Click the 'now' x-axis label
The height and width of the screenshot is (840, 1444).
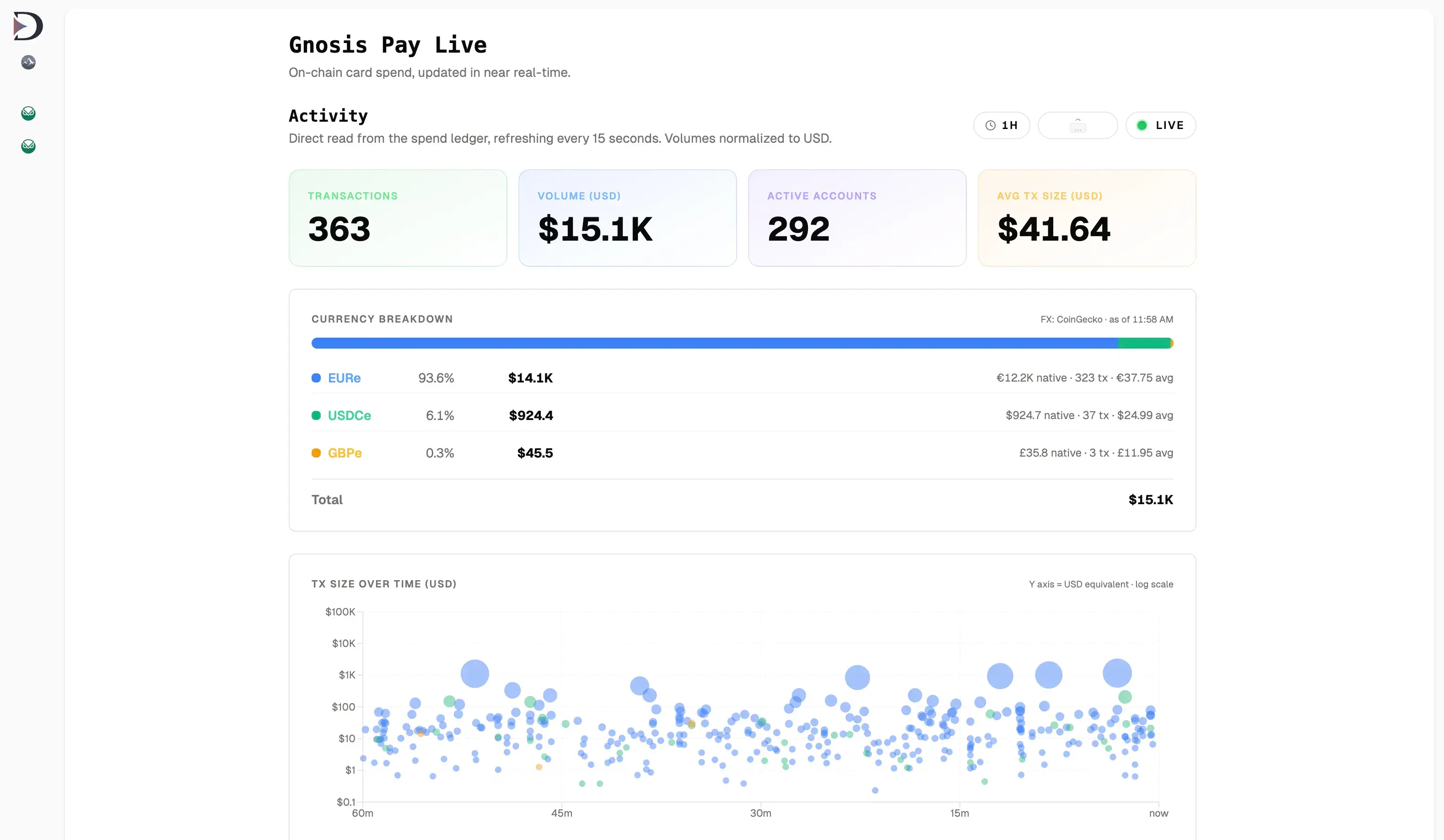tap(1158, 813)
